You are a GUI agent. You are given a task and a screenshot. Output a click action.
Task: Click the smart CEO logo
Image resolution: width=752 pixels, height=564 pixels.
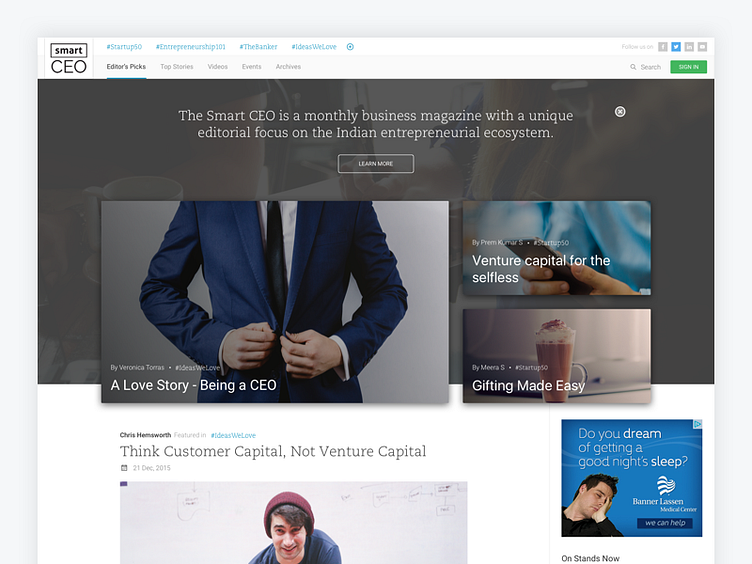69,59
